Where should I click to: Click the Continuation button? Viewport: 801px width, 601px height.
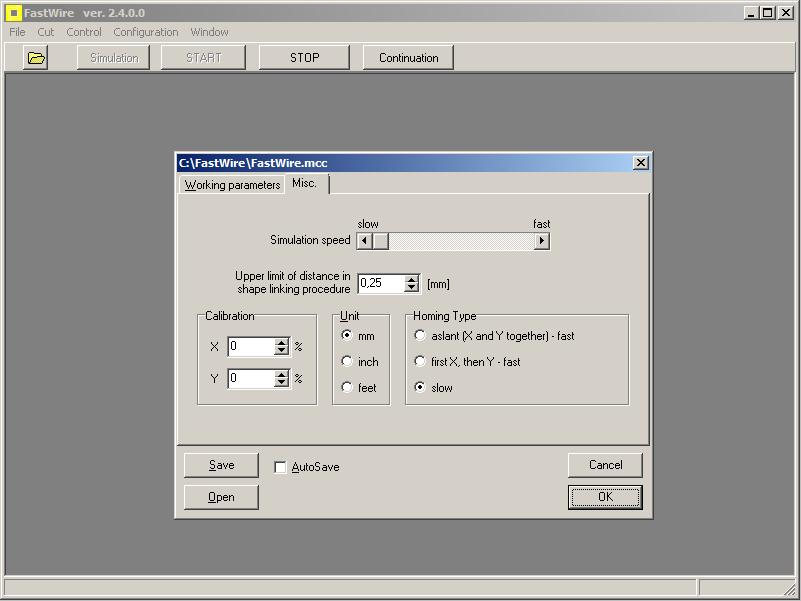click(408, 58)
